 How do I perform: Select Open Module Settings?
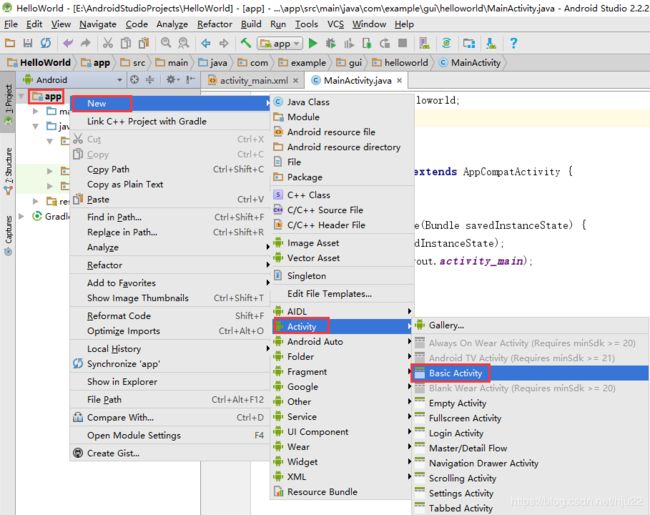pyautogui.click(x=170, y=435)
